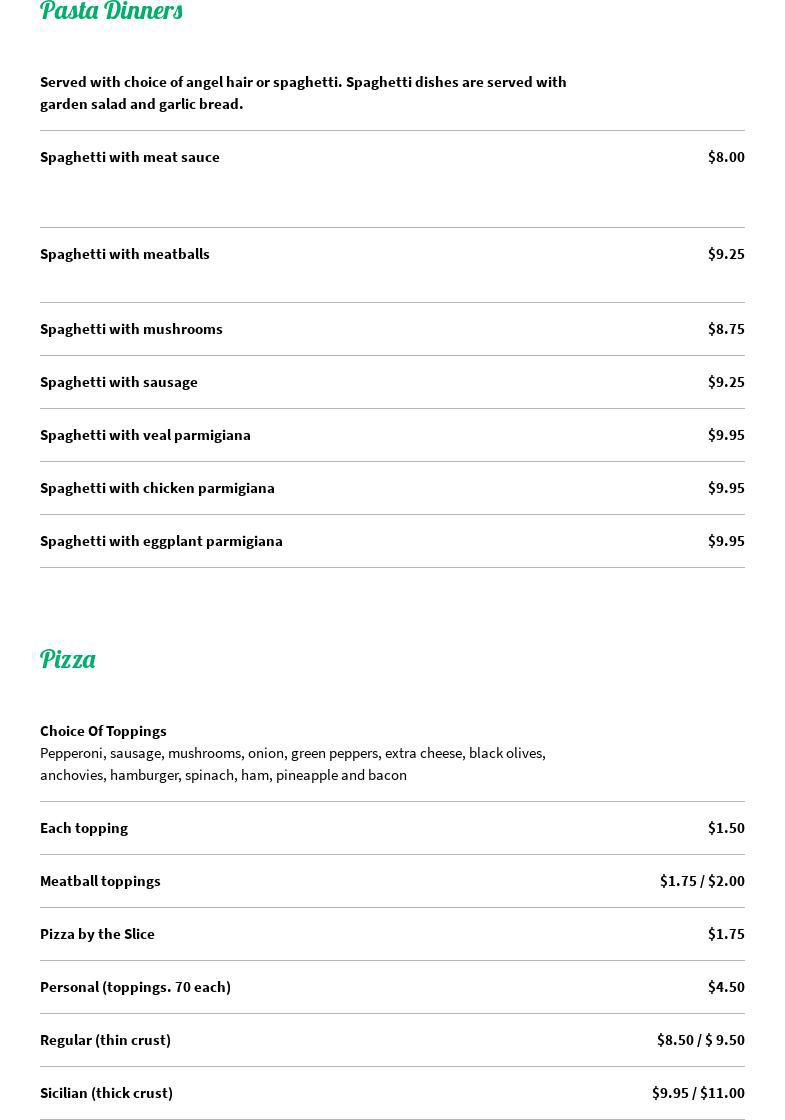The image size is (785, 1120).
Task: Pick Spaghetti with veal parmigiana
Action: point(145,435)
